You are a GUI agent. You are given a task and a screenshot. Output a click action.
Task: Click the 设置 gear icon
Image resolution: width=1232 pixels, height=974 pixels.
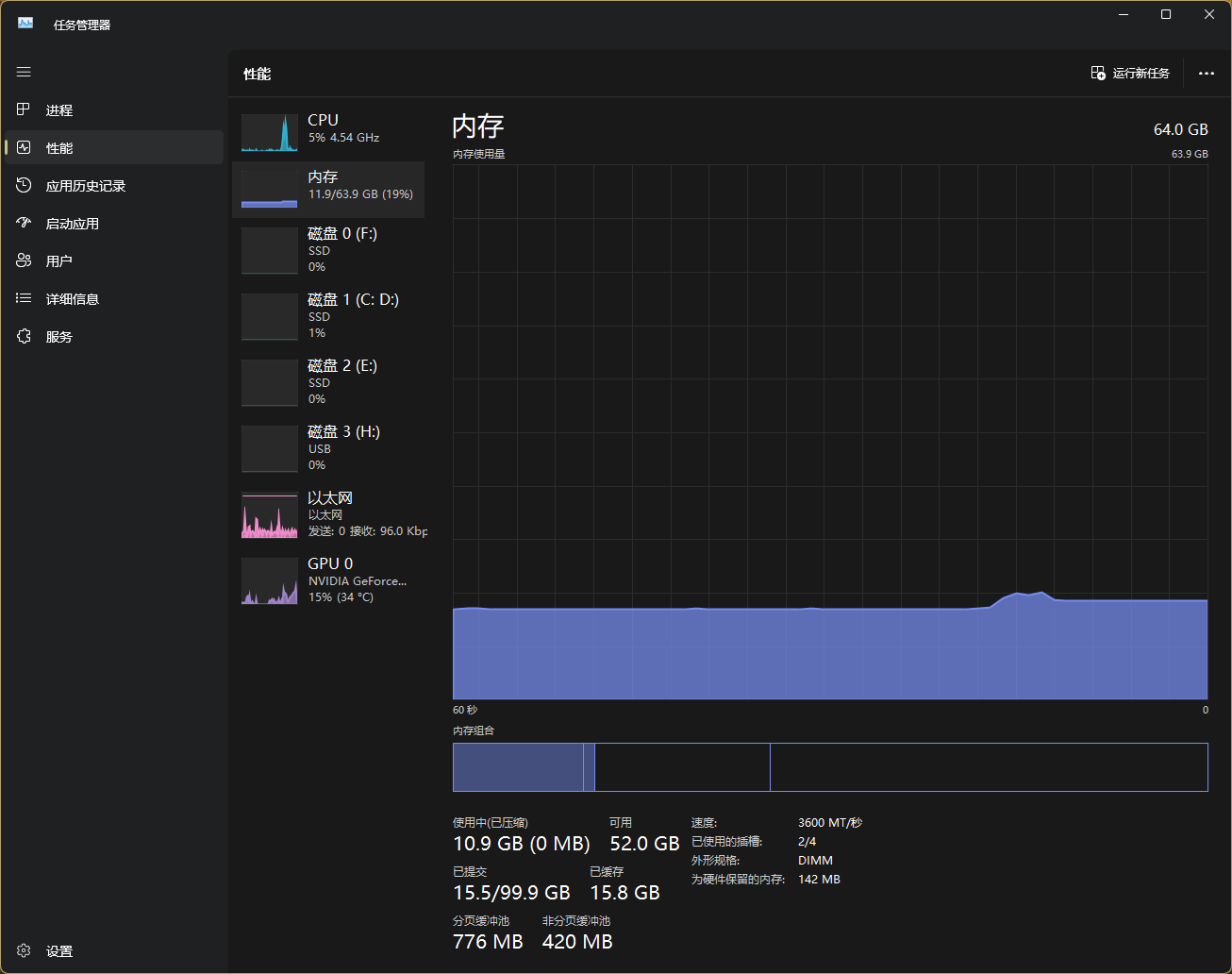tap(24, 950)
